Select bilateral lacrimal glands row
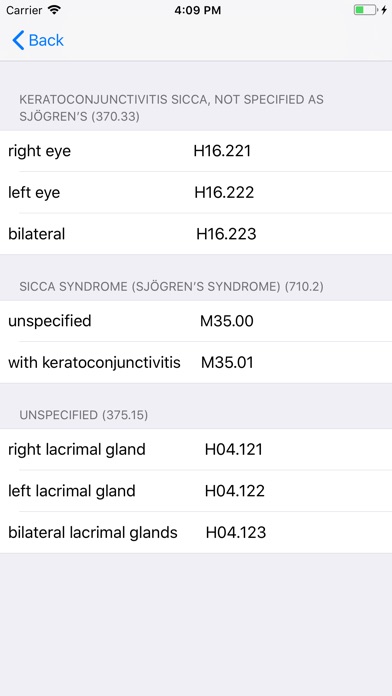 (x=196, y=532)
